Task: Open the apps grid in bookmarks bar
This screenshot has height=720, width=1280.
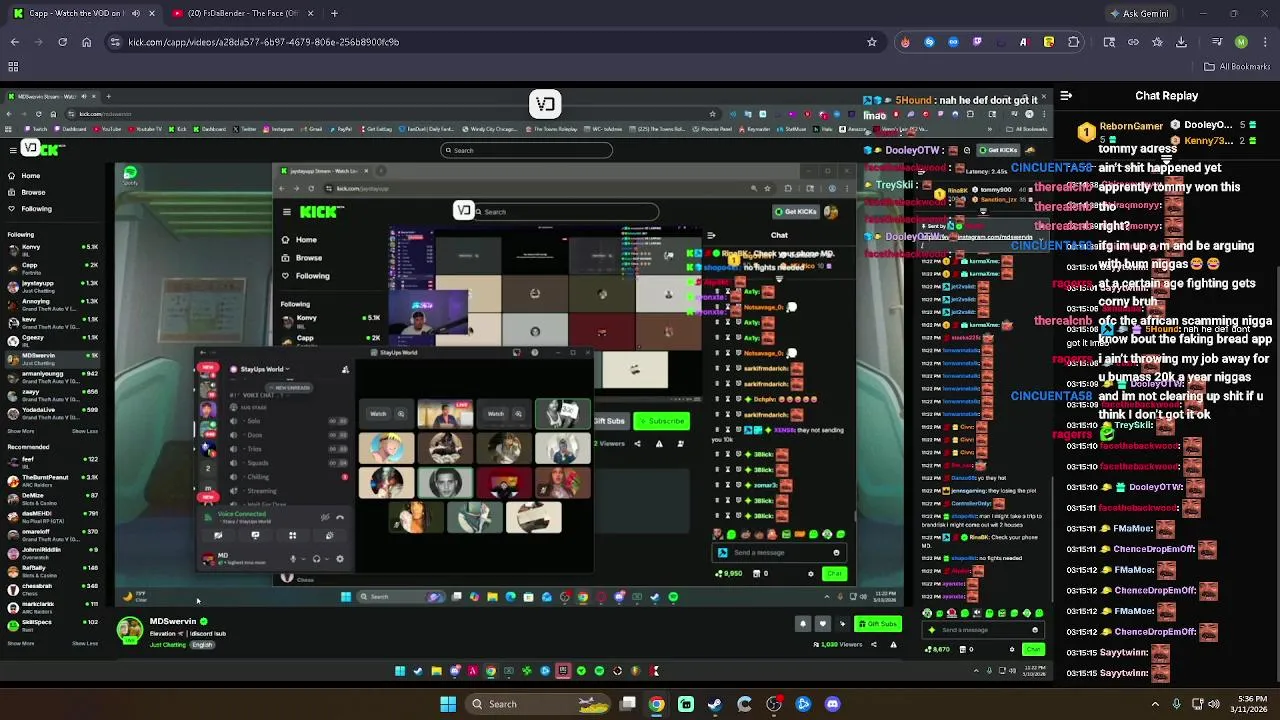Action: [13, 67]
